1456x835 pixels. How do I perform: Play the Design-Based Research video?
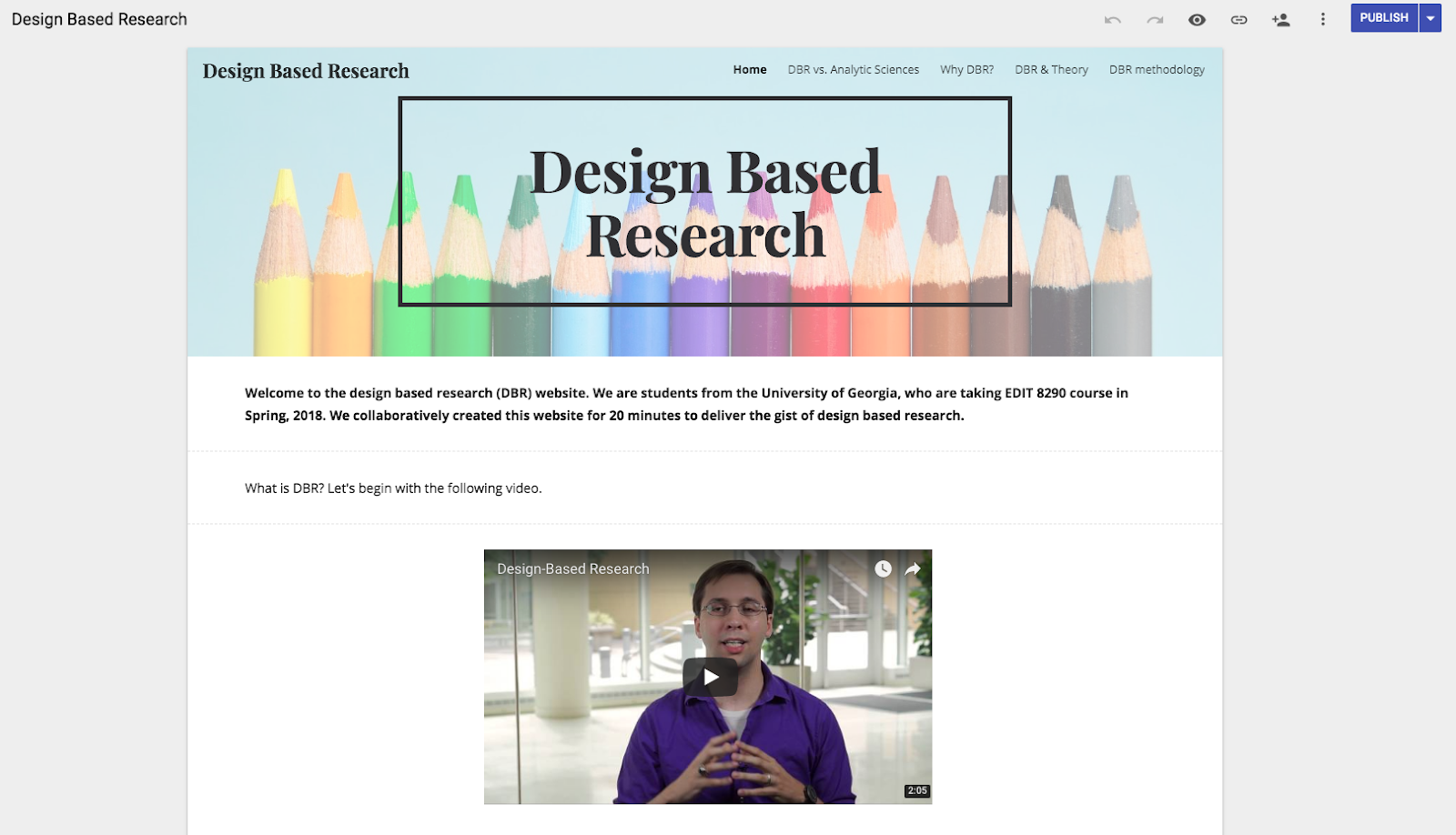coord(710,677)
